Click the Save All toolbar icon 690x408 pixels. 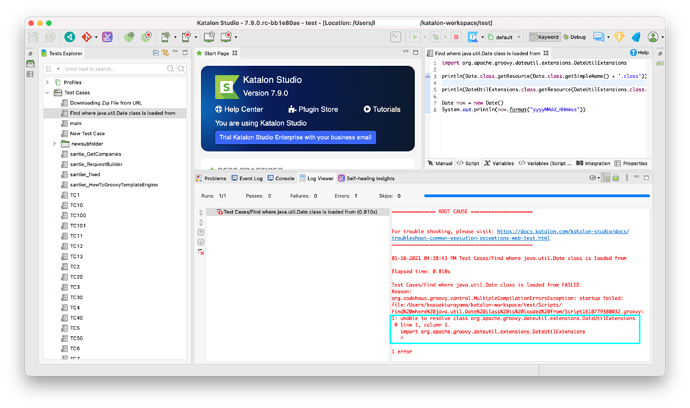[x=50, y=37]
